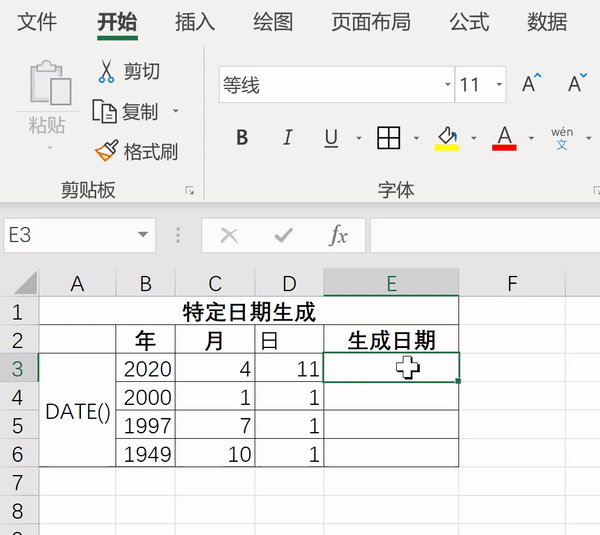Switch to the 数据 tab
This screenshot has height=535, width=600.
[547, 21]
